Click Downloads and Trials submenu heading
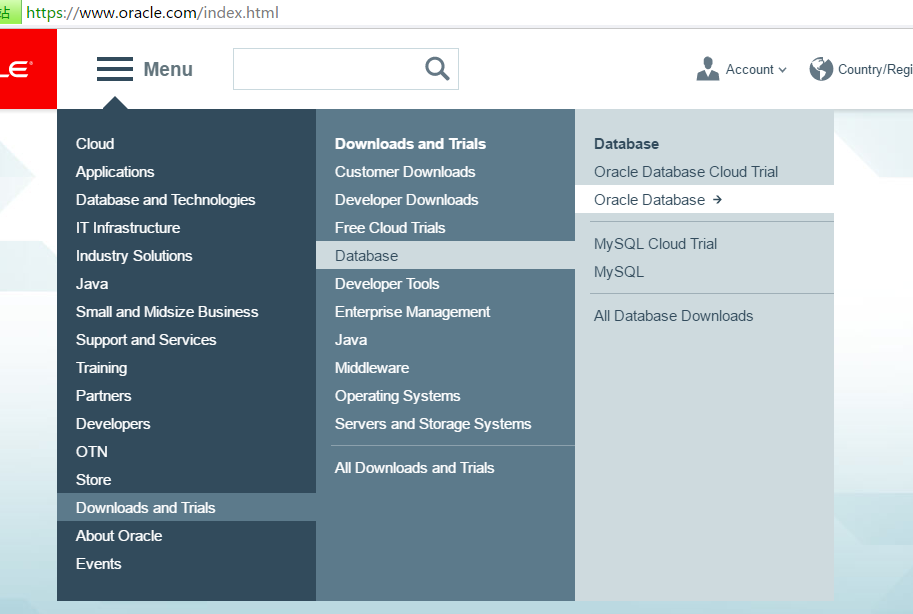 [x=410, y=144]
